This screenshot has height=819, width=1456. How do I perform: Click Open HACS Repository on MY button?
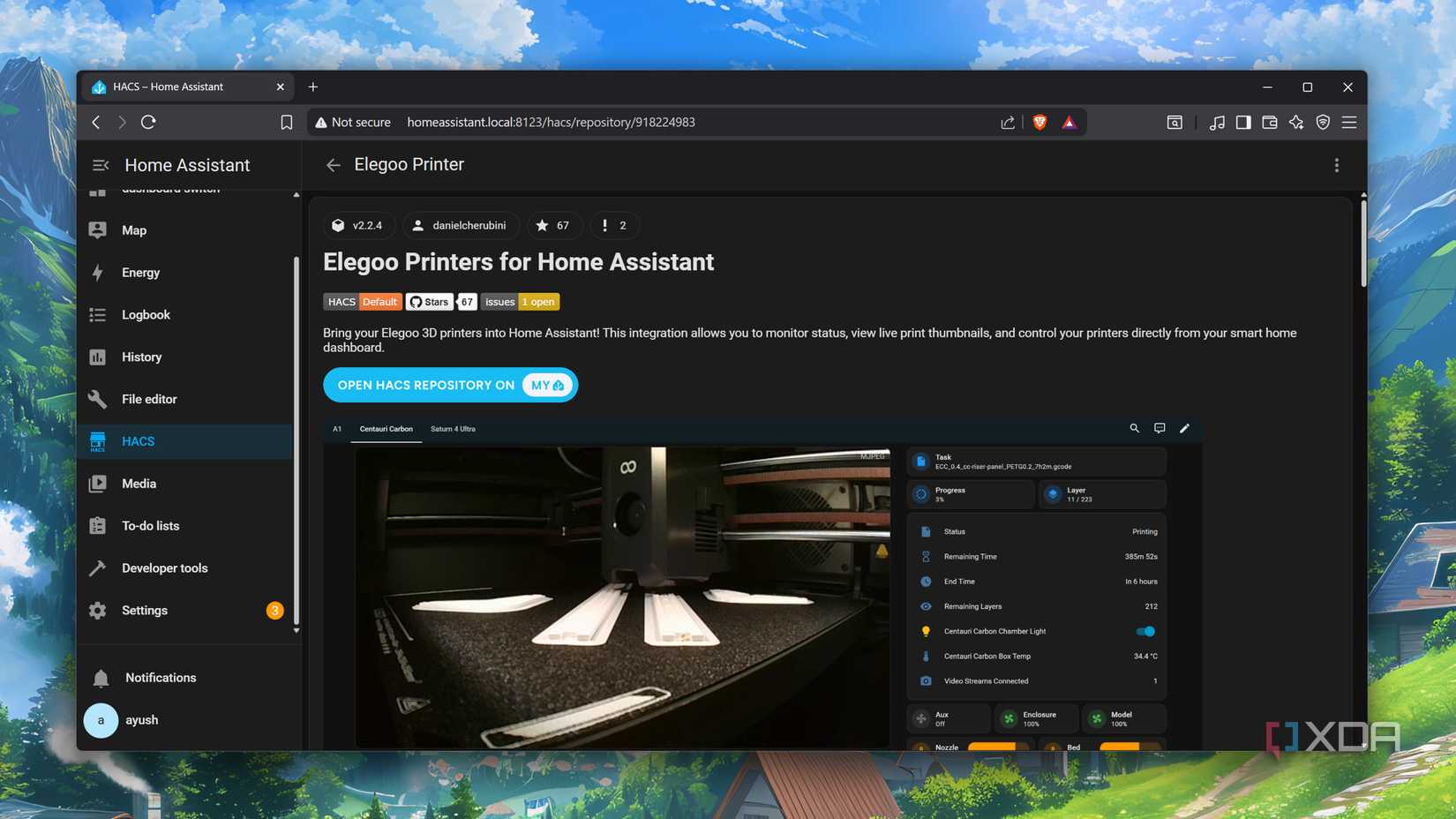tap(450, 385)
